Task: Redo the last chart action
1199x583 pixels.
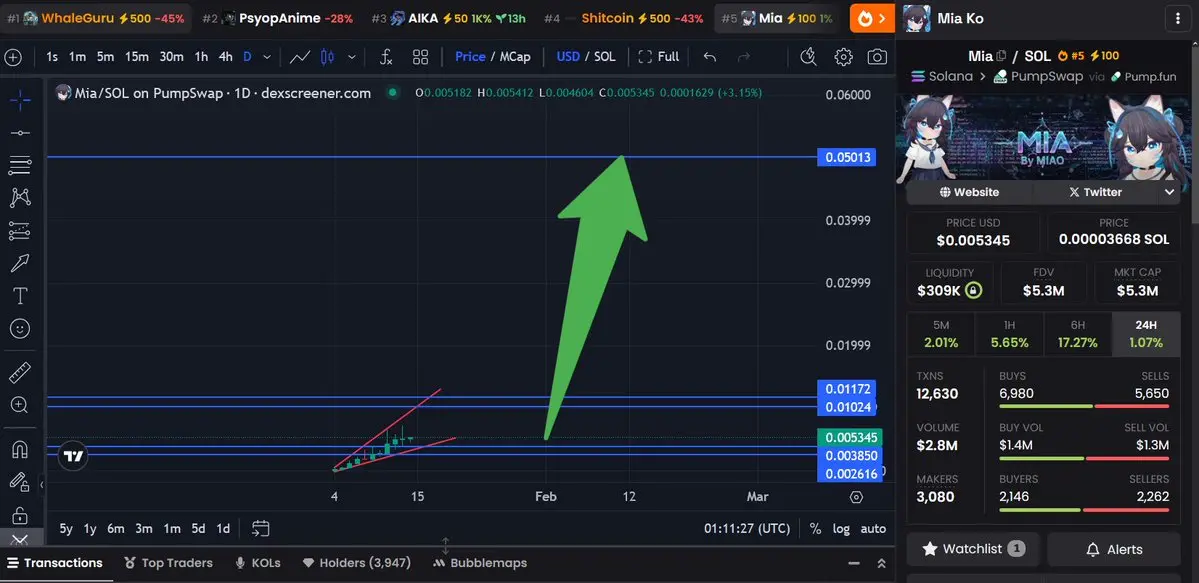Action: [743, 57]
